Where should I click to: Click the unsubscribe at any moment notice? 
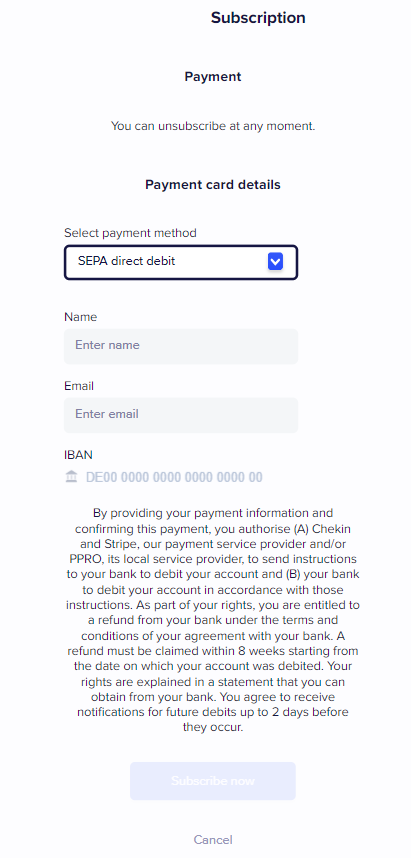tap(213, 126)
